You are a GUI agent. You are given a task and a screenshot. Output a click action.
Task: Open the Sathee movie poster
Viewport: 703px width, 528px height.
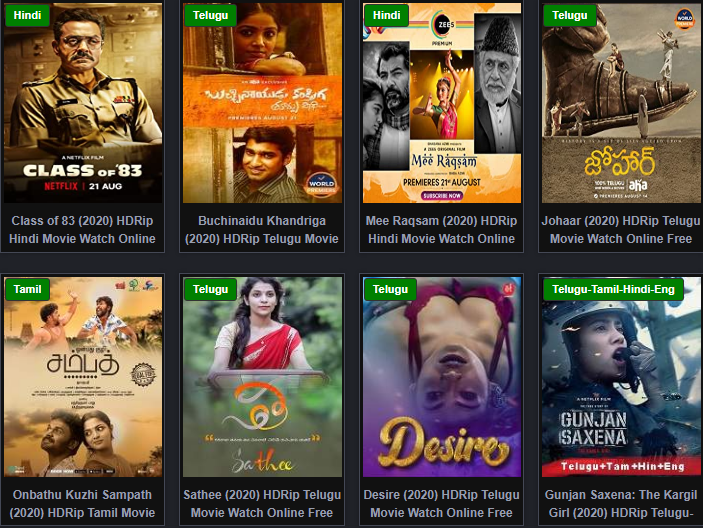coord(262,377)
